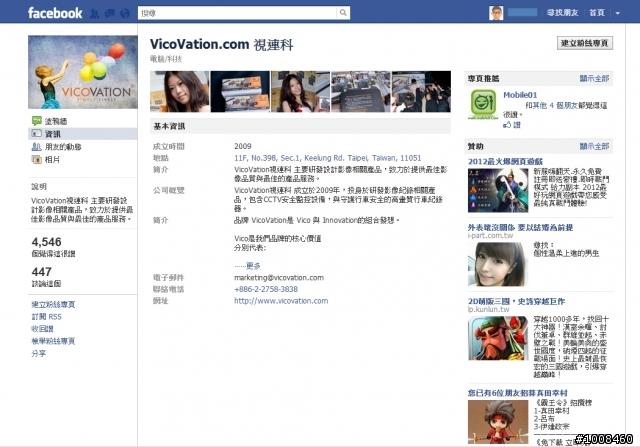Screen dimensions: 640x447
Task: Click the Create Page button at top right
Action: point(585,43)
